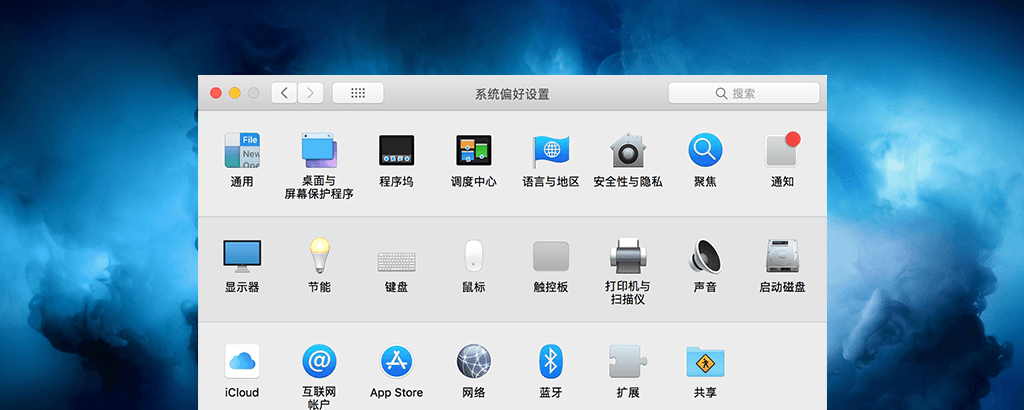Open 桌面与屏幕保护程序 preferences

click(319, 151)
